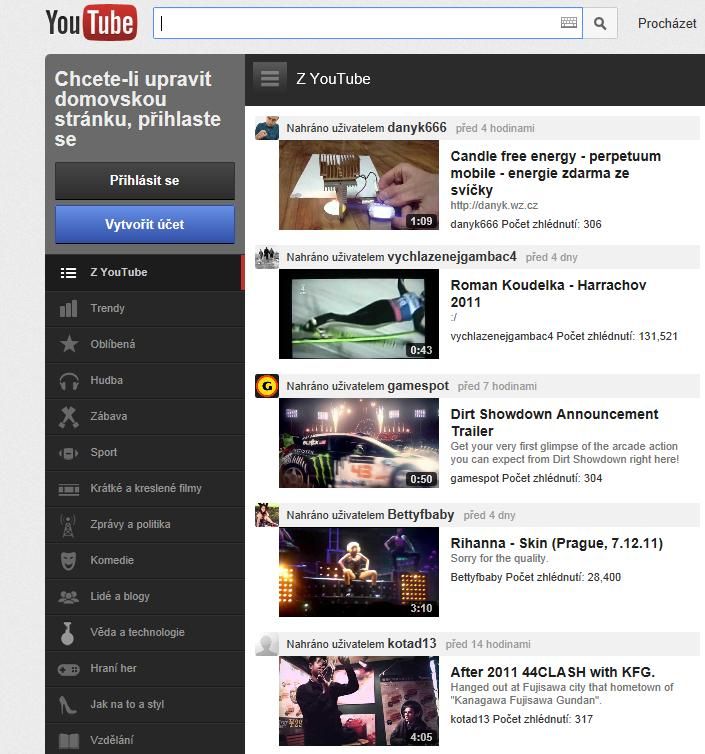
Task: Click the Sport sidebar icon
Action: [x=68, y=453]
